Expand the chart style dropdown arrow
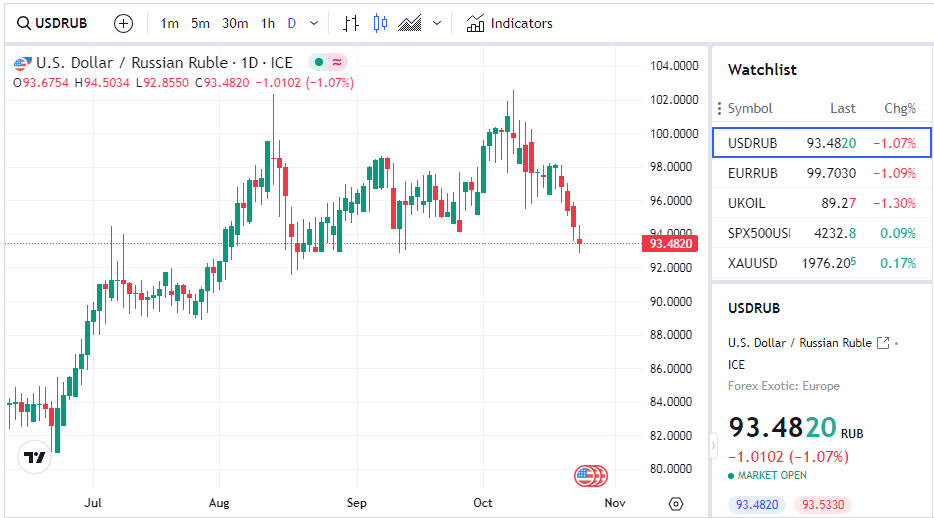Image resolution: width=934 pixels, height=518 pixels. 437,23
